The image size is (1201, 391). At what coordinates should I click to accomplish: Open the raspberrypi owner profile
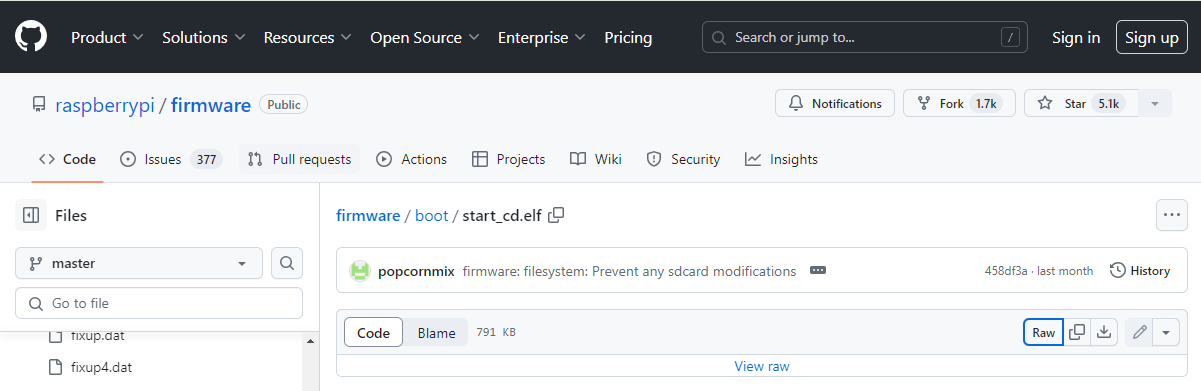[105, 105]
